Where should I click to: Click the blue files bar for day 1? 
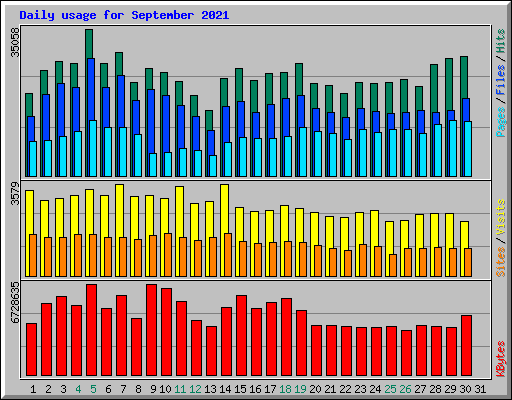pyautogui.click(x=31, y=128)
